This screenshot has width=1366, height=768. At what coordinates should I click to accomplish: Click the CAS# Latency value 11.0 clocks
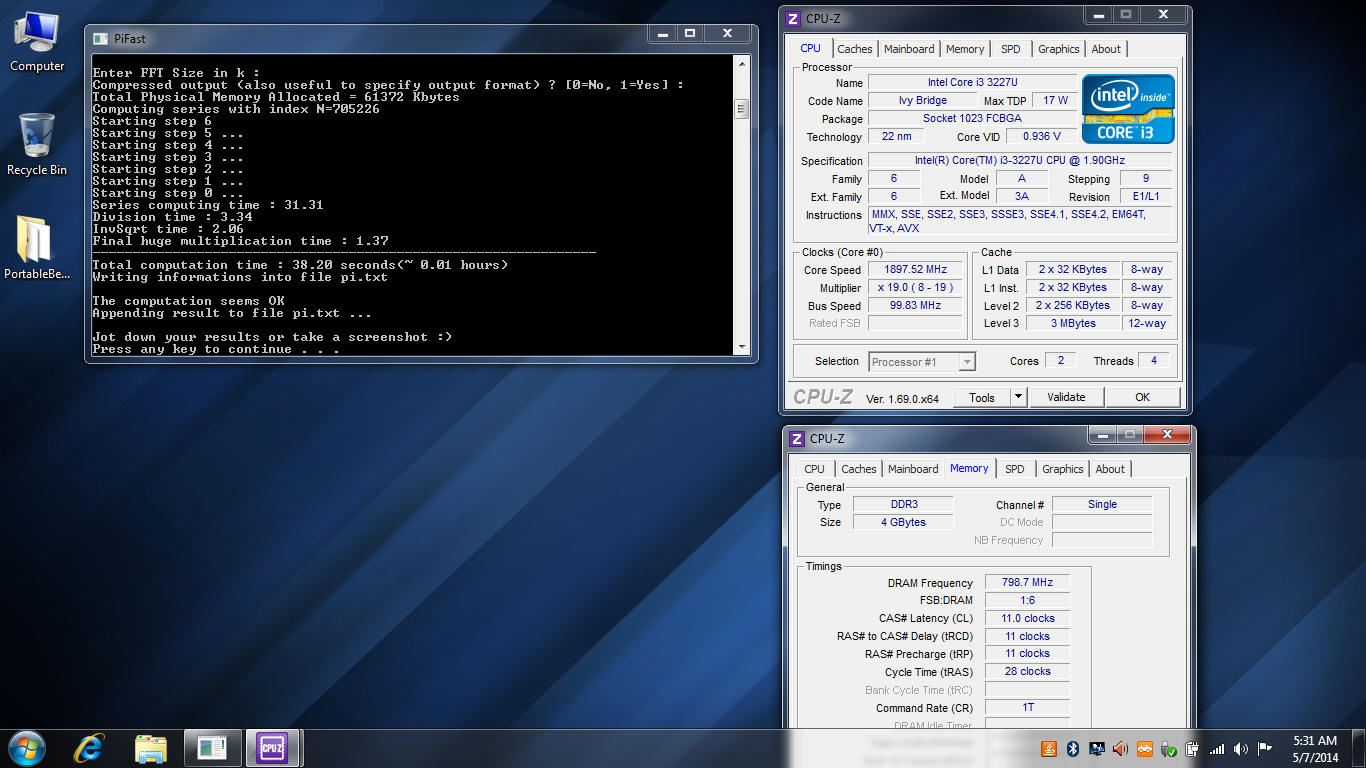pyautogui.click(x=1028, y=619)
